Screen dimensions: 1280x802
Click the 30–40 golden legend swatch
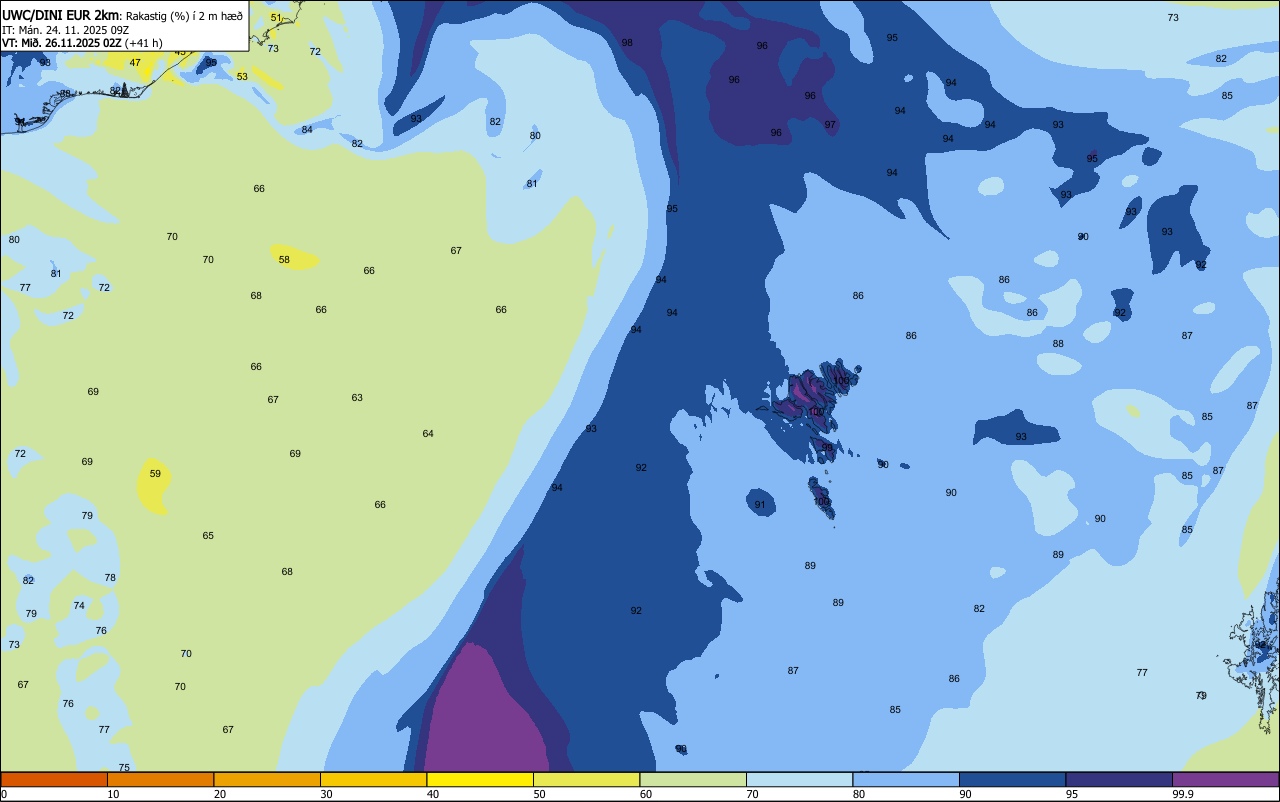pyautogui.click(x=373, y=779)
